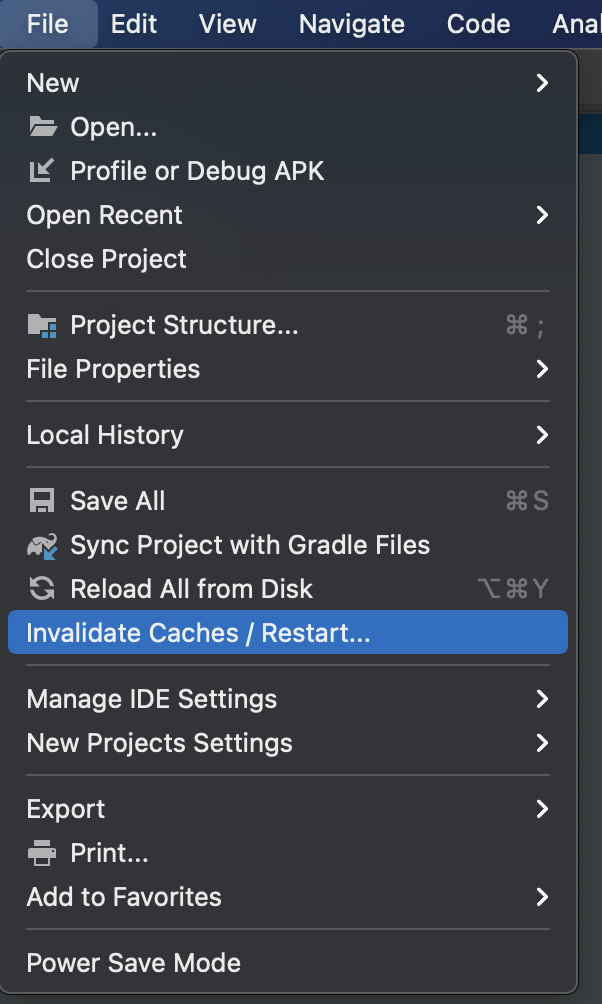602x1004 pixels.
Task: Open the File Properties submenu
Action: coord(113,369)
